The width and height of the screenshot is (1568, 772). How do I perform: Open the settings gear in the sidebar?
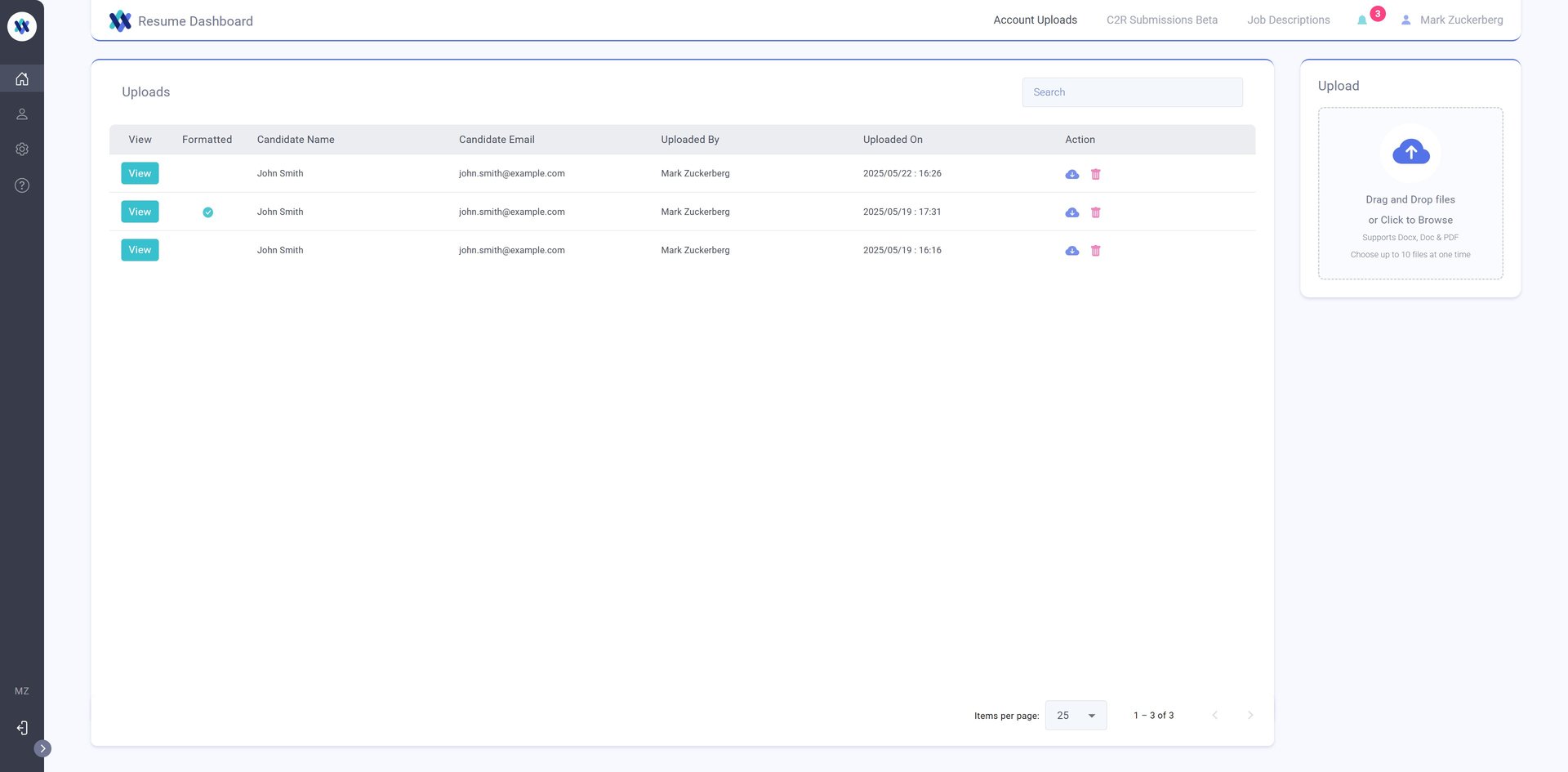pos(22,149)
